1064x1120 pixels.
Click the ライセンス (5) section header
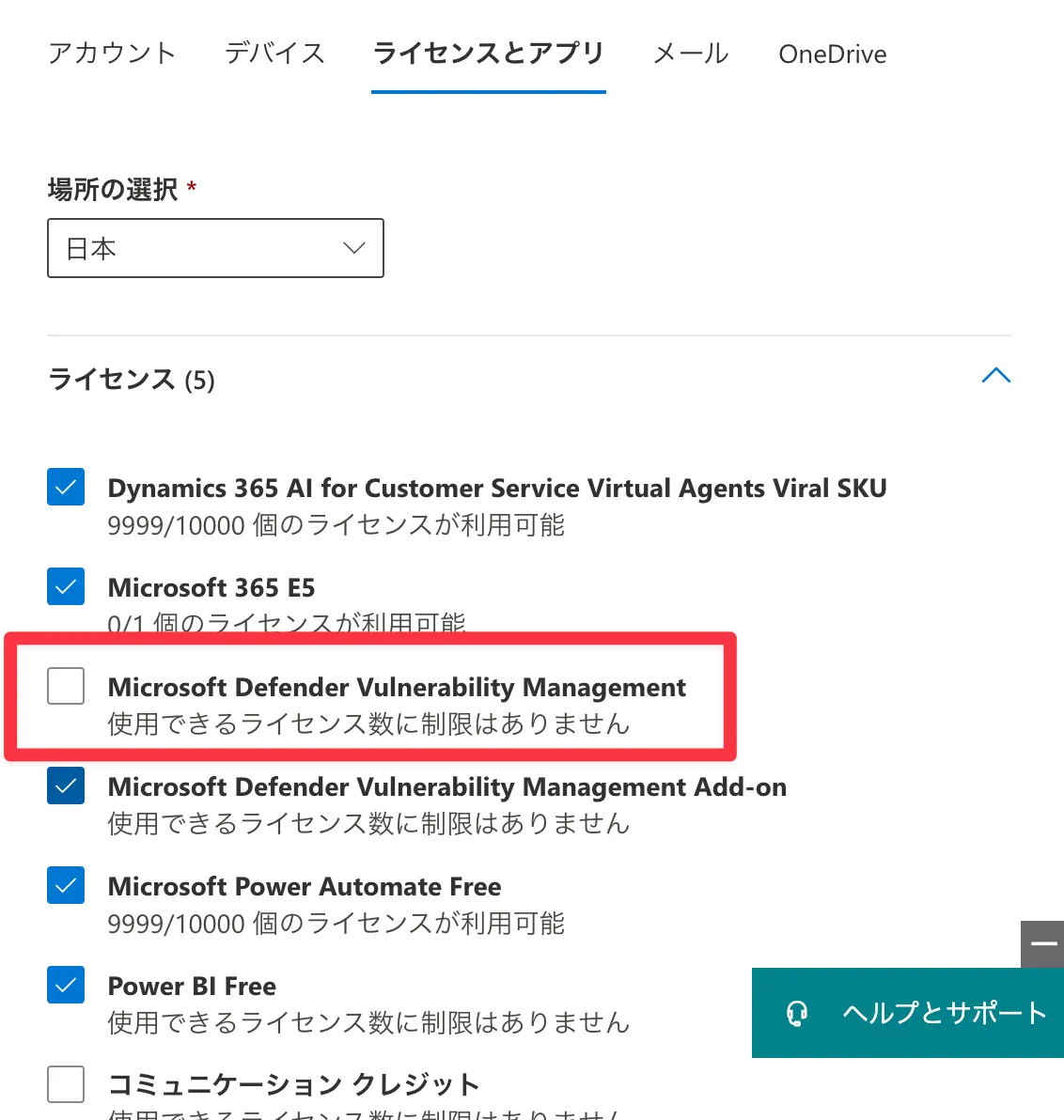(132, 380)
